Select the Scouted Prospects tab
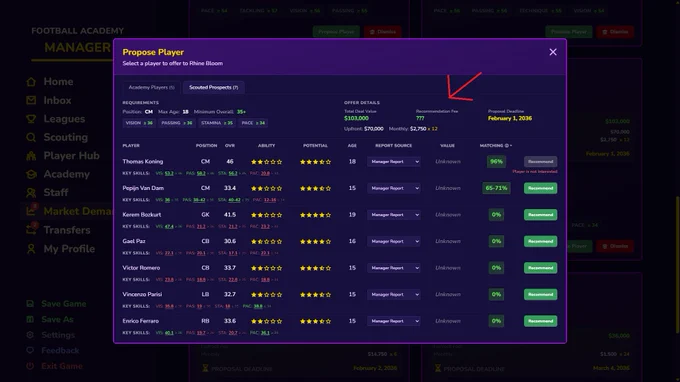680x382 pixels. 213,87
